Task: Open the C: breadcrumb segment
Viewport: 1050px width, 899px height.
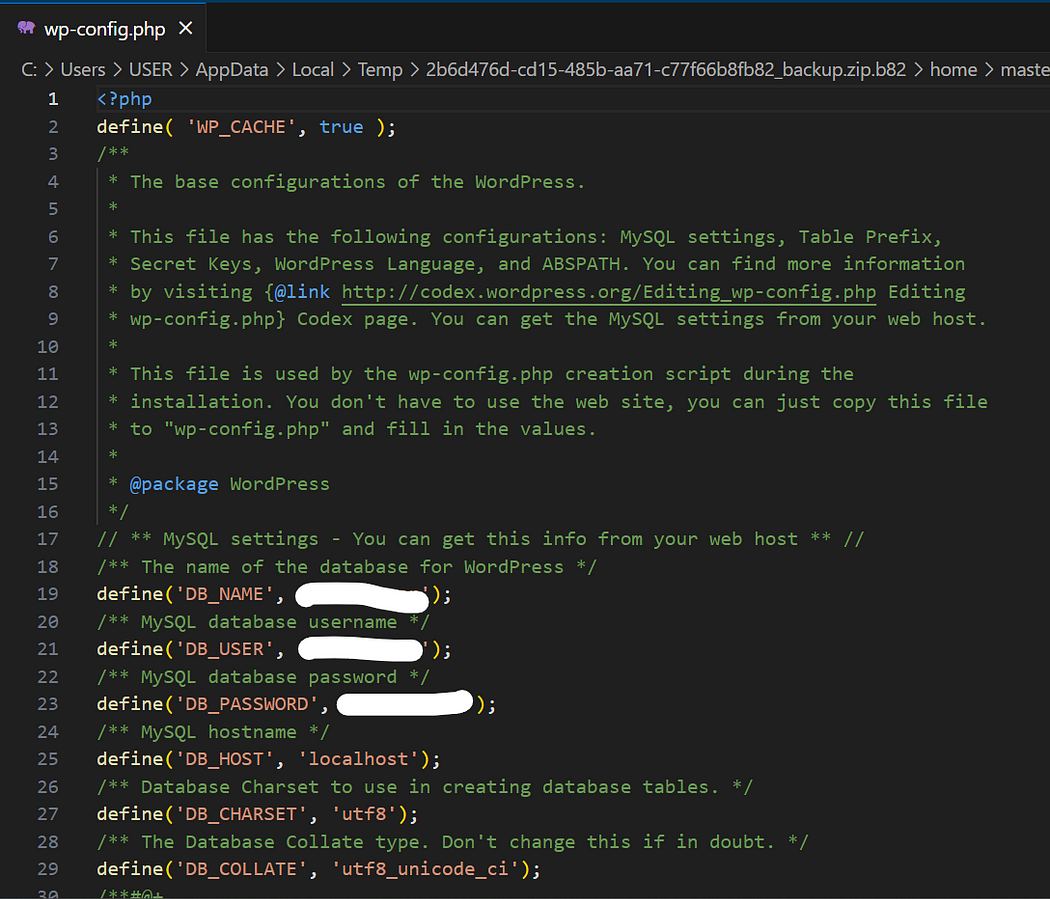Action: coord(29,70)
